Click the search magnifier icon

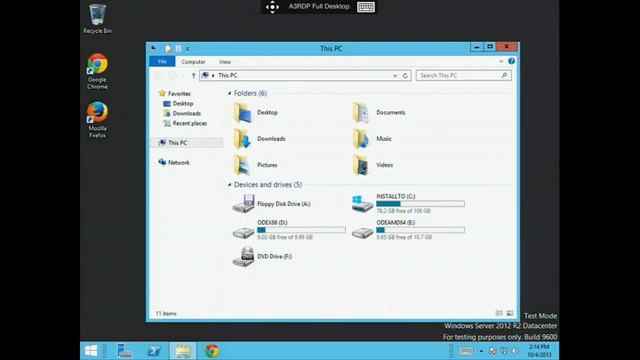(504, 76)
